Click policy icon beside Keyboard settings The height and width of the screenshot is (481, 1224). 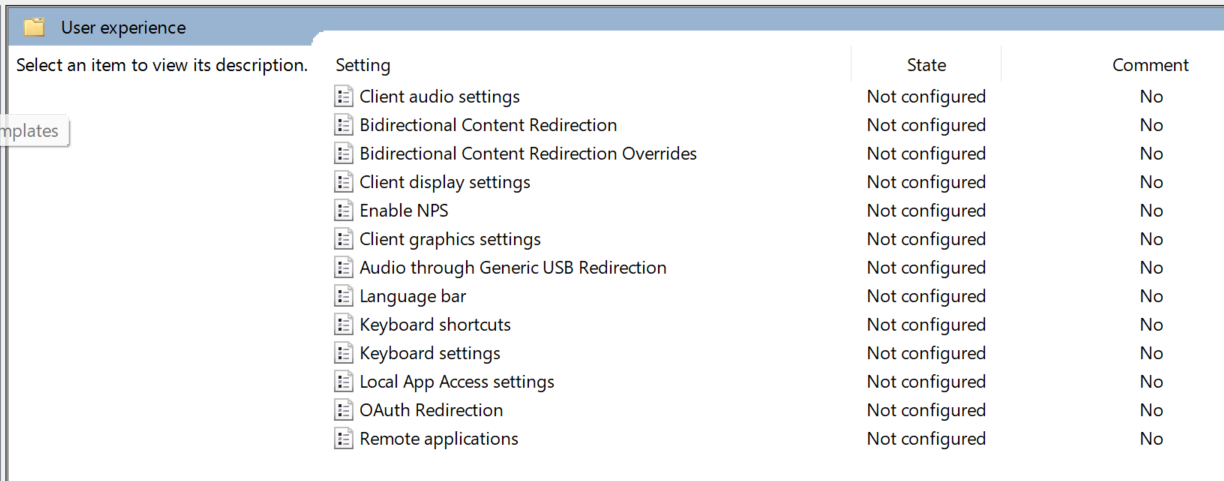(x=344, y=353)
